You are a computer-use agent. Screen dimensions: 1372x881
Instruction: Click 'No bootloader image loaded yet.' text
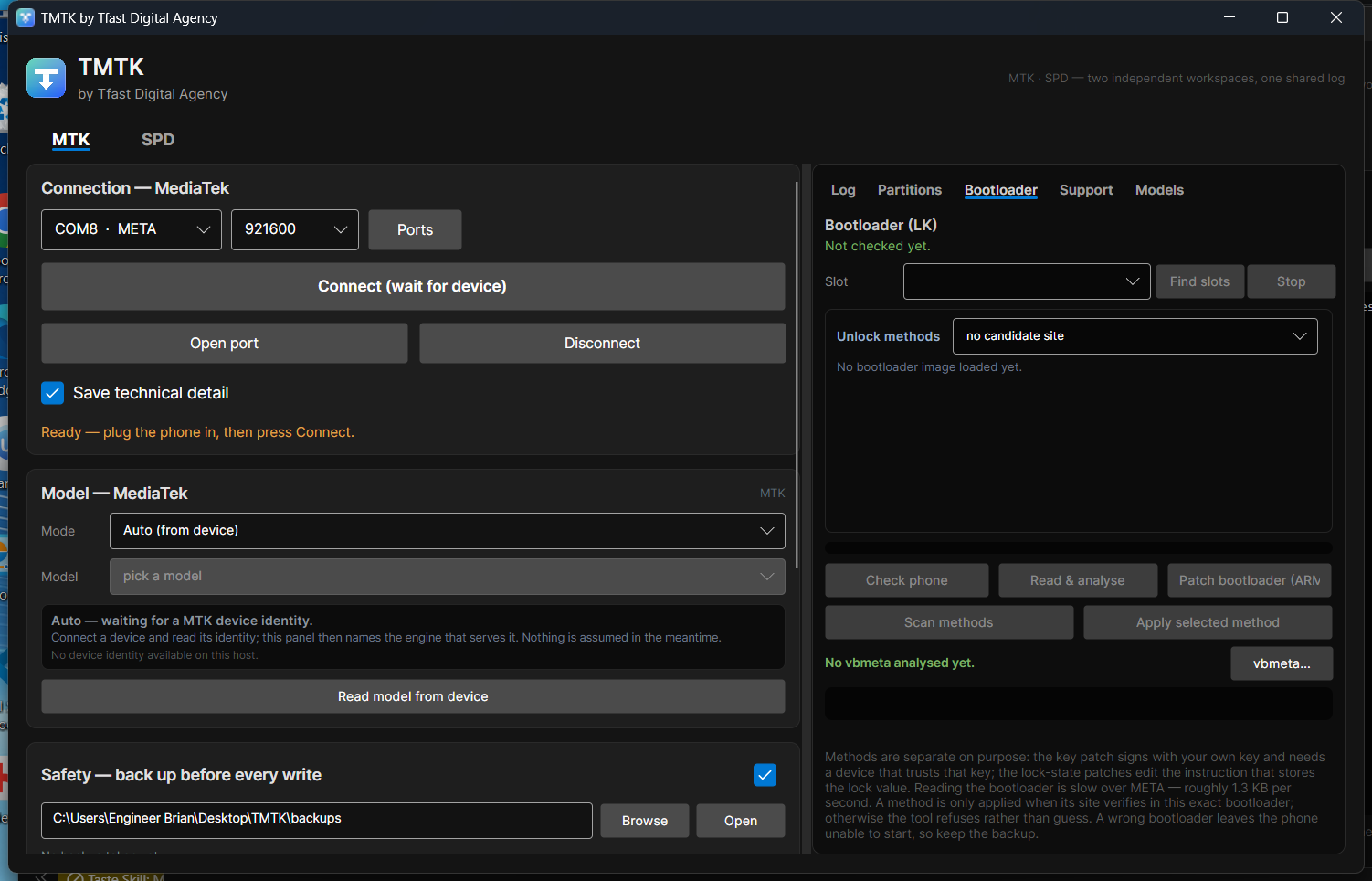929,367
